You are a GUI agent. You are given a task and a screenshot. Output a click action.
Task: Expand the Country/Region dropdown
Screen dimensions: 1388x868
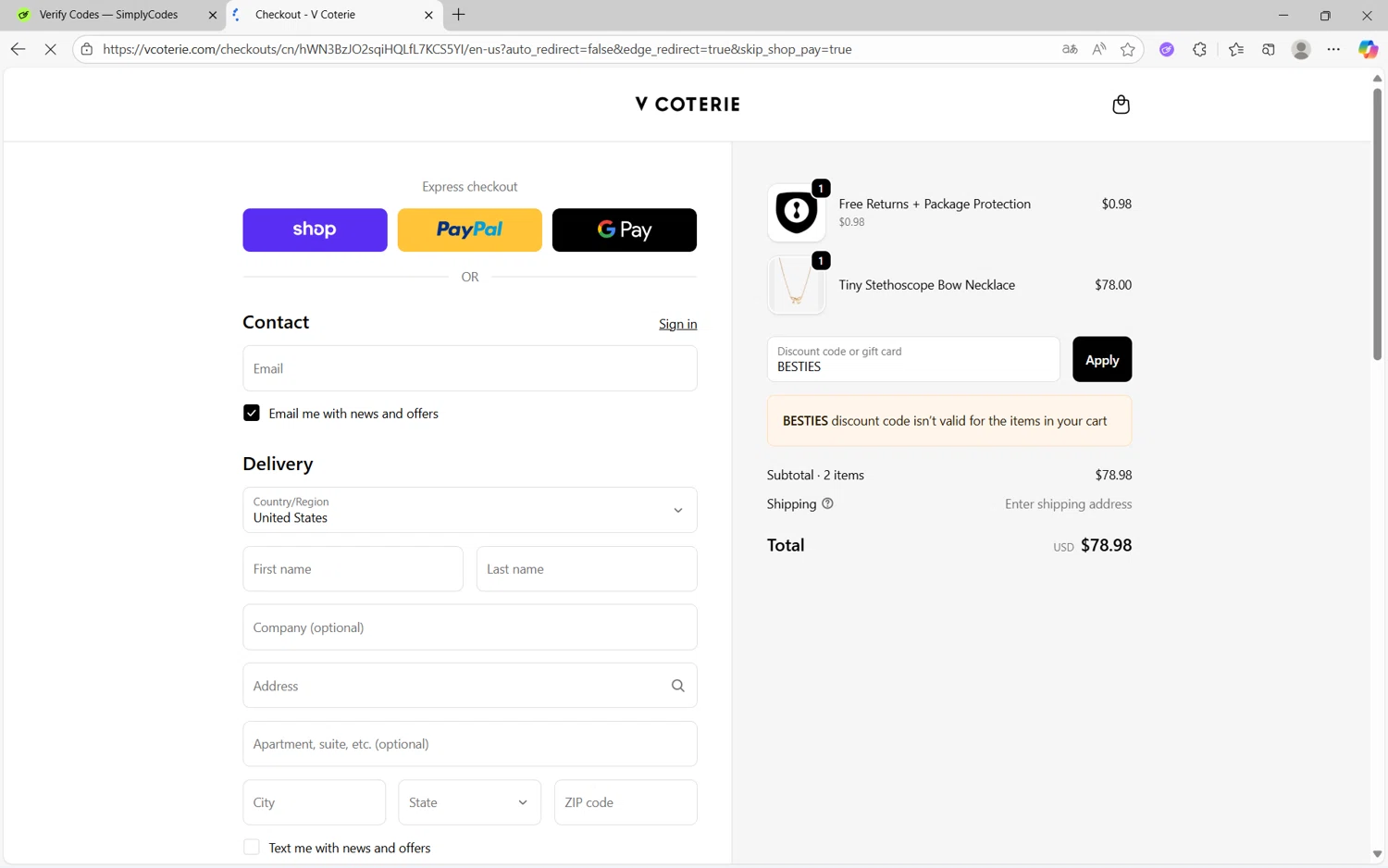[470, 510]
